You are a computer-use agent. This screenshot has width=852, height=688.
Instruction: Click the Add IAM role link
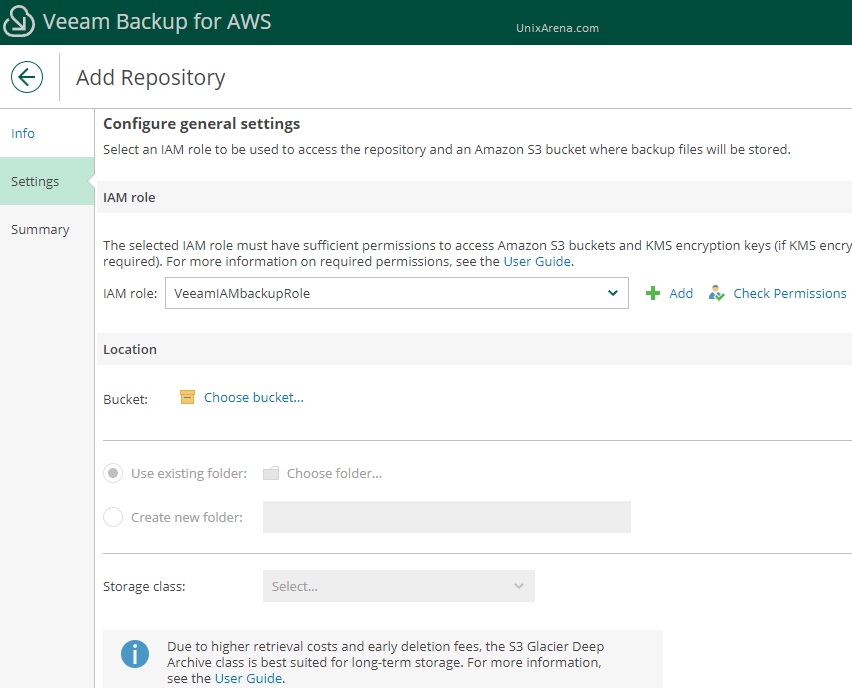tap(681, 293)
